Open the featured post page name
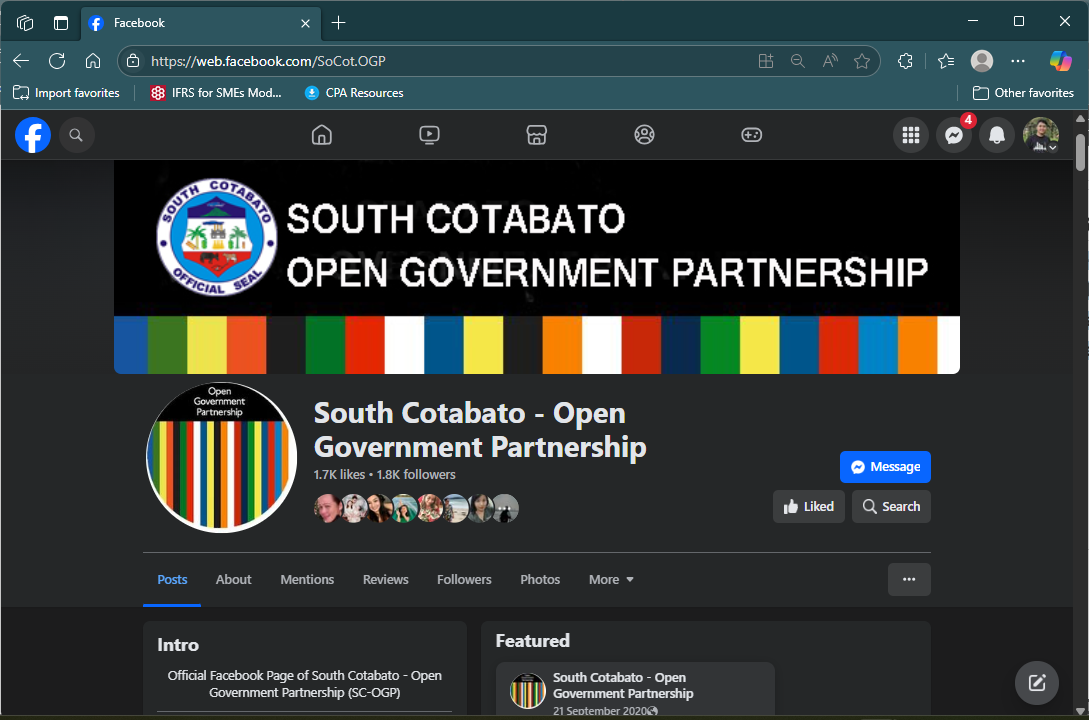The width and height of the screenshot is (1089, 720). 623,685
